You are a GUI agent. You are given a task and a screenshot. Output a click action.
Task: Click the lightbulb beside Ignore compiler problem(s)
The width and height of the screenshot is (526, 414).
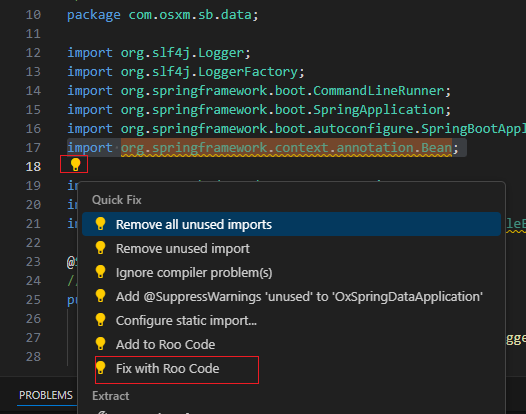tap(100, 272)
